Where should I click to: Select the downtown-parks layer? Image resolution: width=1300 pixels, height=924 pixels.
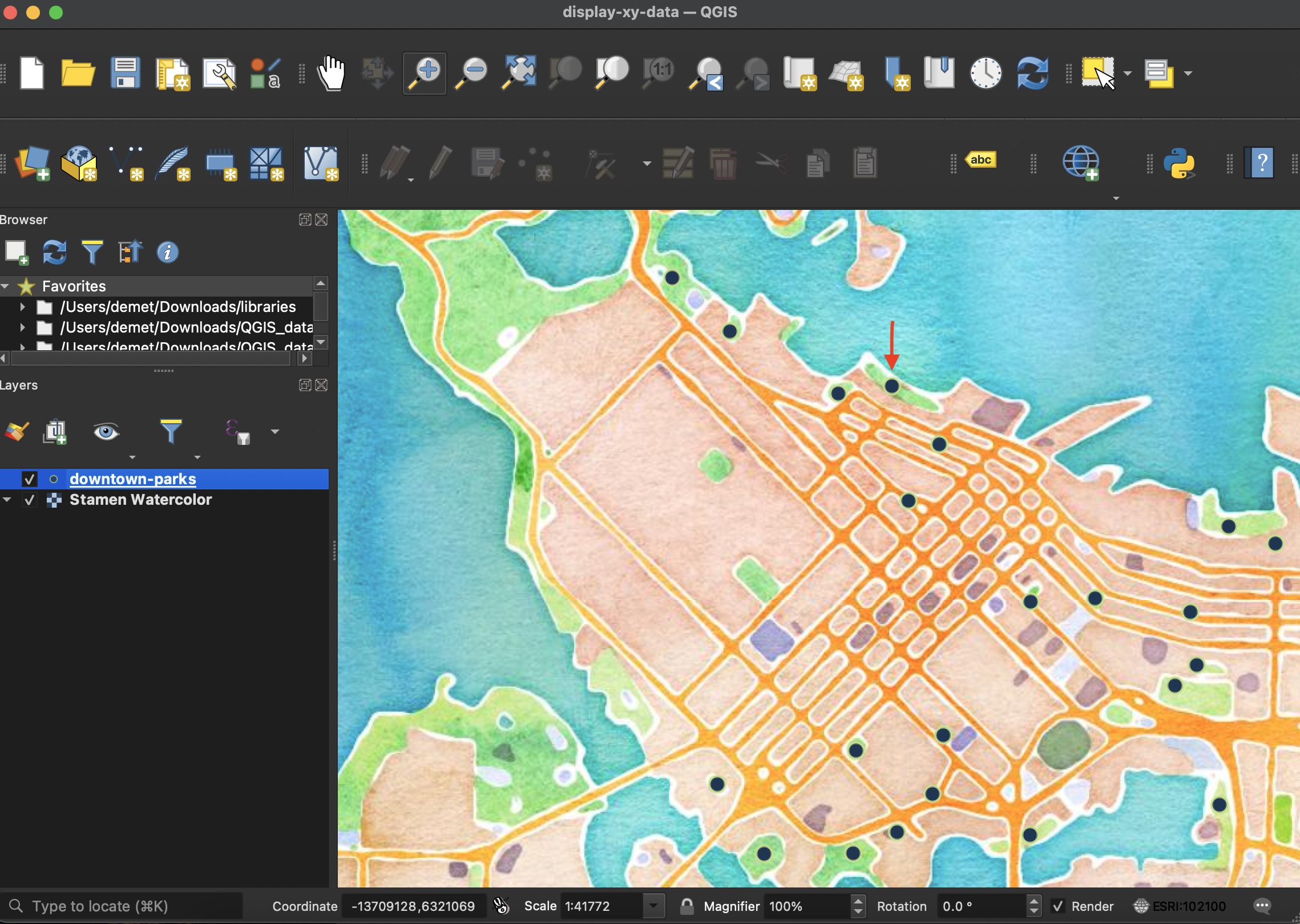[132, 479]
